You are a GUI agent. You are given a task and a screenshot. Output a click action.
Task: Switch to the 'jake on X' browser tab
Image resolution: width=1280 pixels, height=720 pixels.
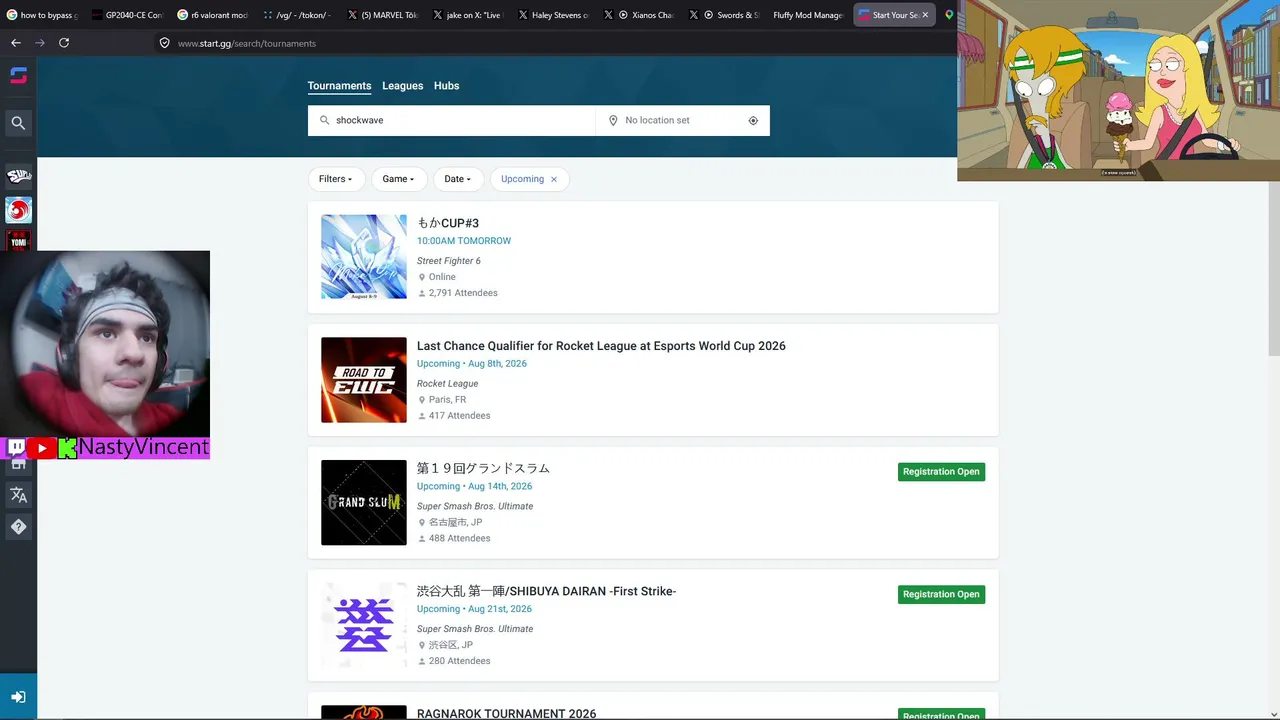[467, 15]
